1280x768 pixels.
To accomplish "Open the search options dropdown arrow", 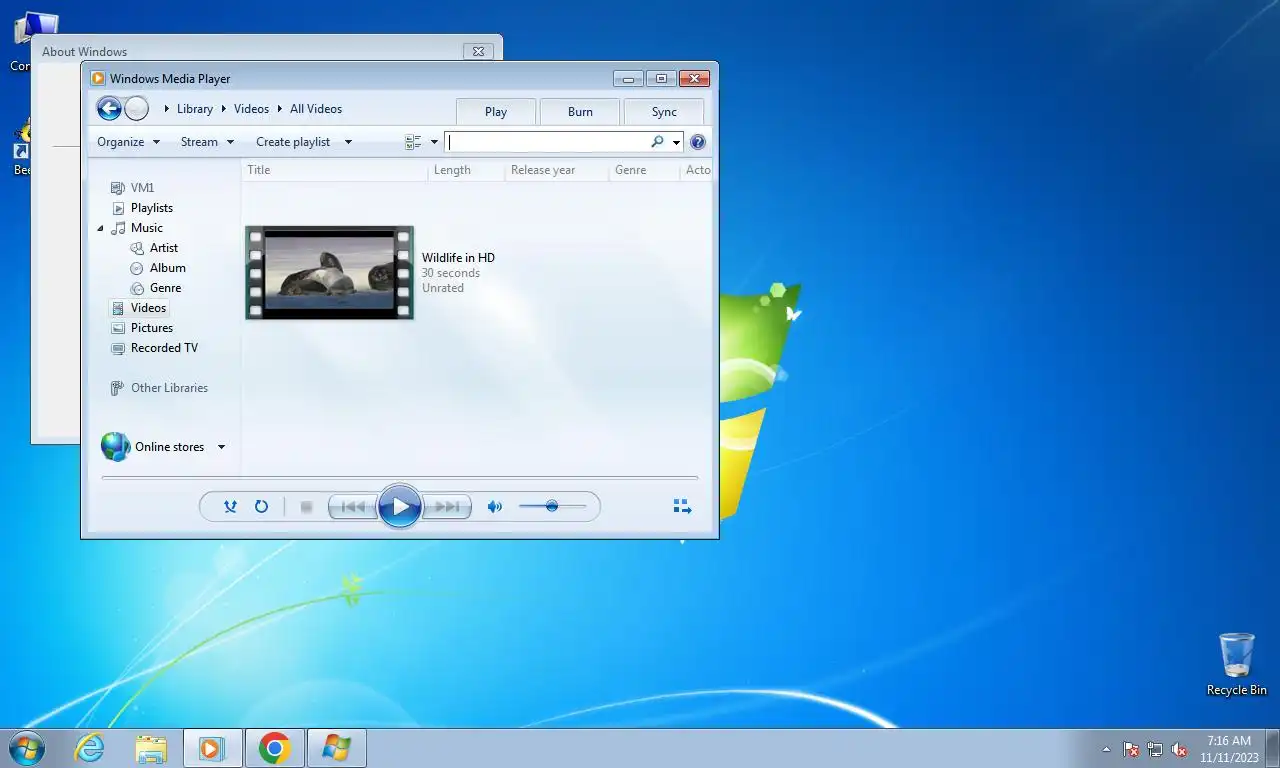I will coord(676,142).
